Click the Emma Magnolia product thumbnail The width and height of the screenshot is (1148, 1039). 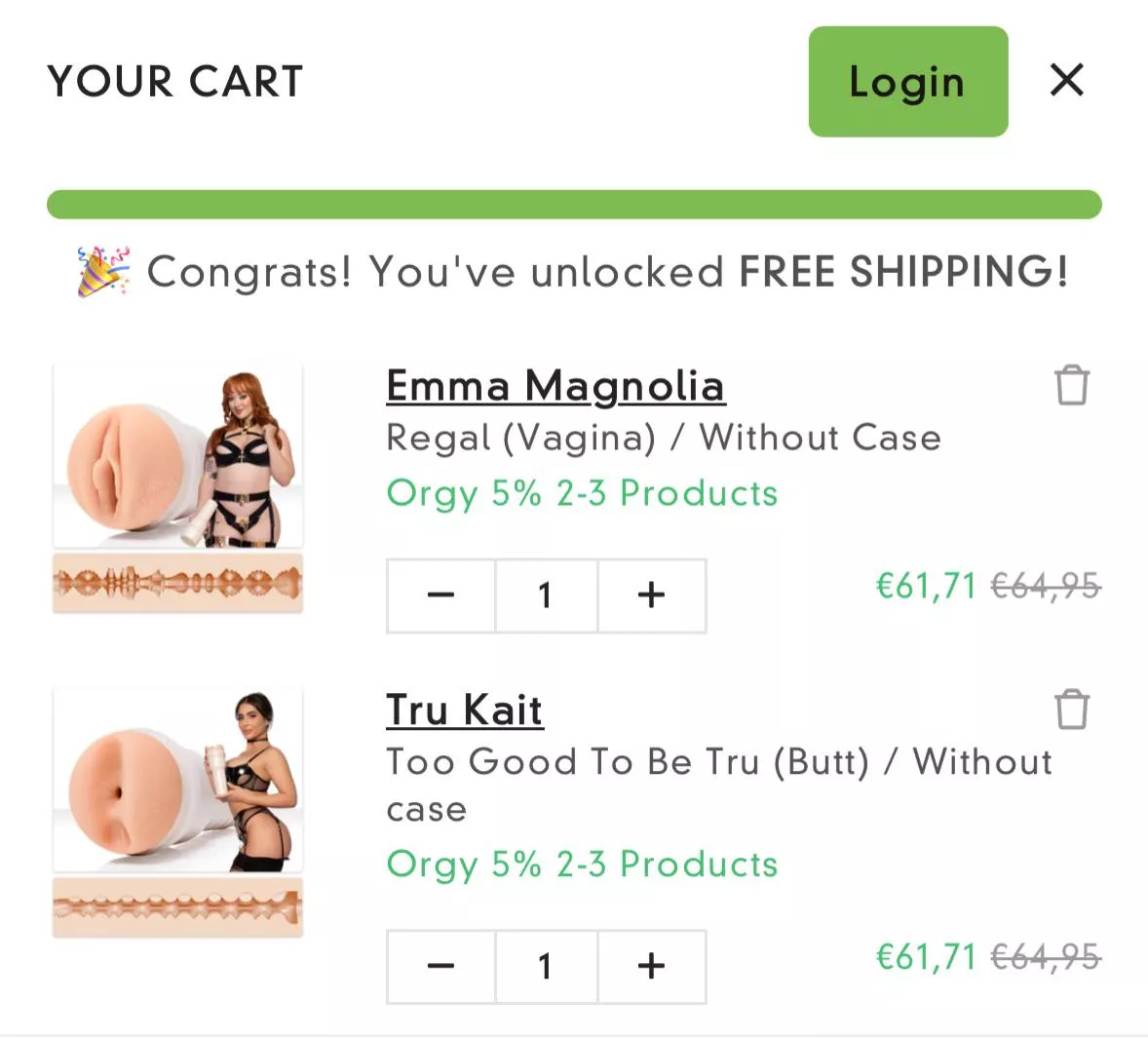click(177, 487)
